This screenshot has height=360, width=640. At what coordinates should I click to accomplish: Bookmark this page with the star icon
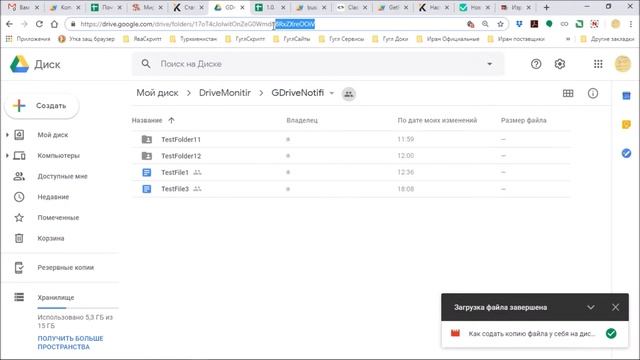coord(500,24)
